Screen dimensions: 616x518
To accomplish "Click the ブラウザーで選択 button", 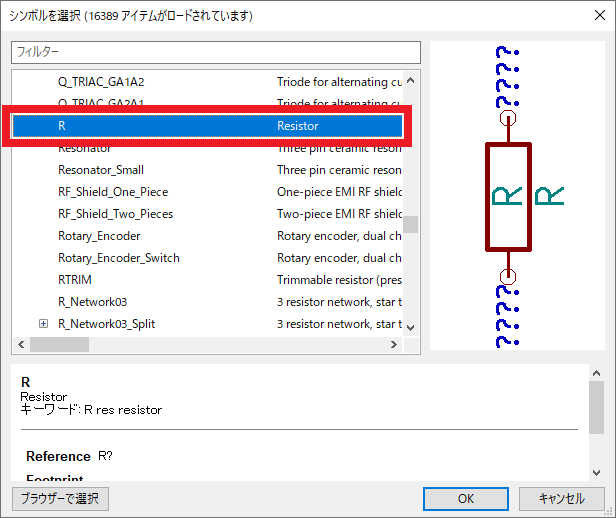I will [60, 498].
